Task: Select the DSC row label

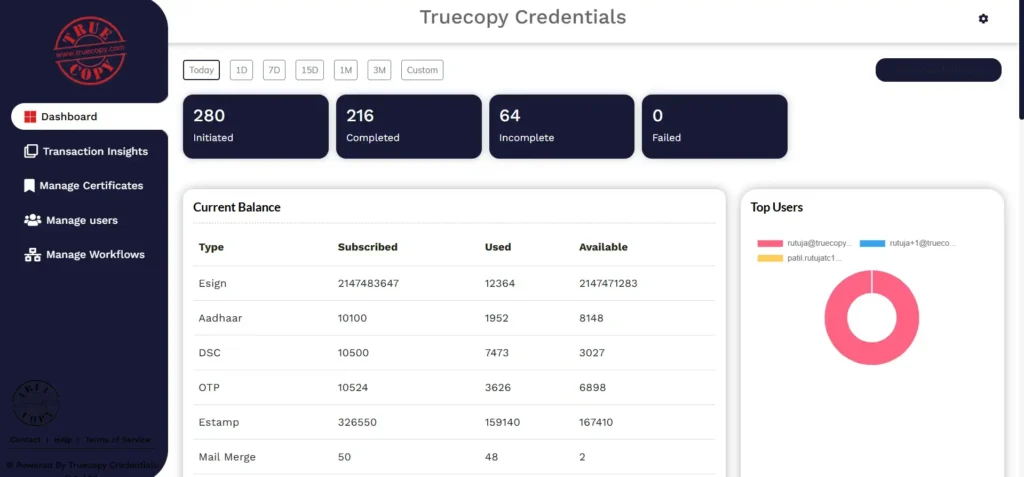Action: point(210,353)
